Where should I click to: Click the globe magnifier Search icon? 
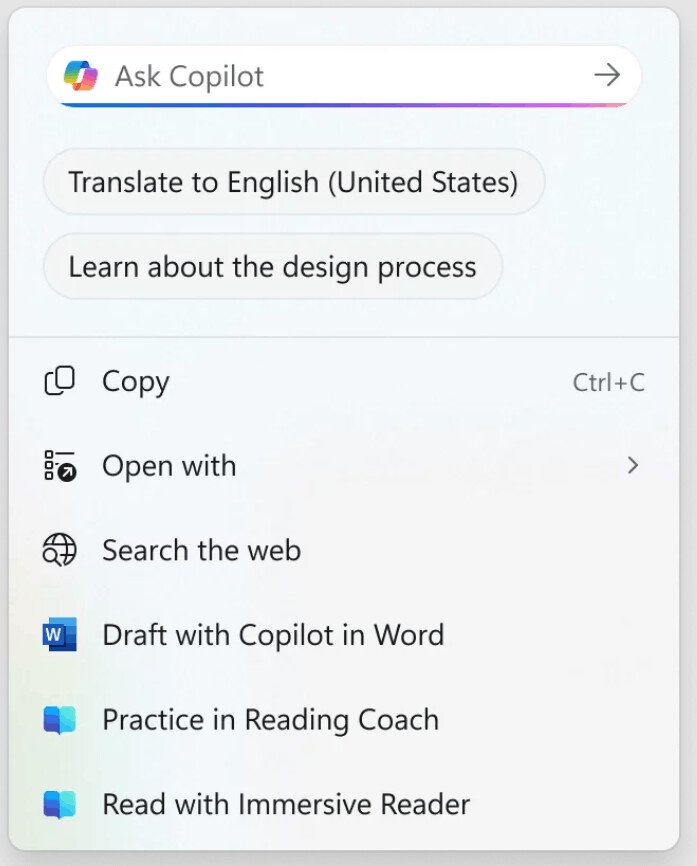tap(60, 550)
